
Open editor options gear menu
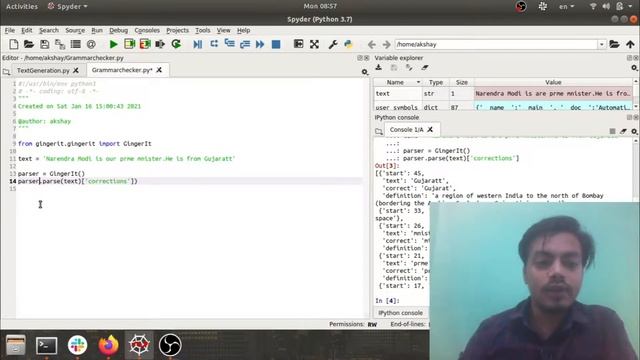point(364,72)
